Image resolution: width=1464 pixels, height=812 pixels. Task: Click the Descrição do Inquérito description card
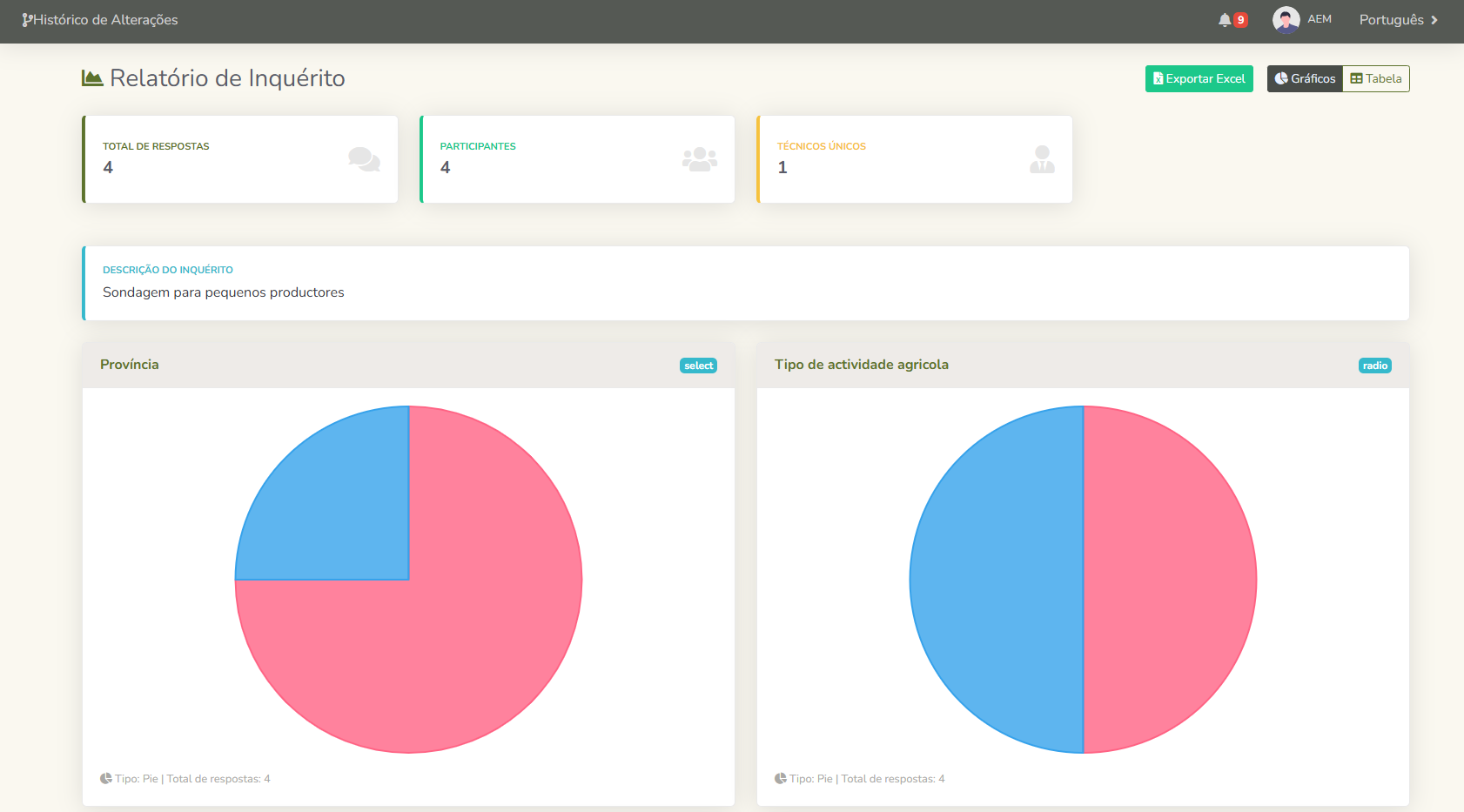(745, 283)
